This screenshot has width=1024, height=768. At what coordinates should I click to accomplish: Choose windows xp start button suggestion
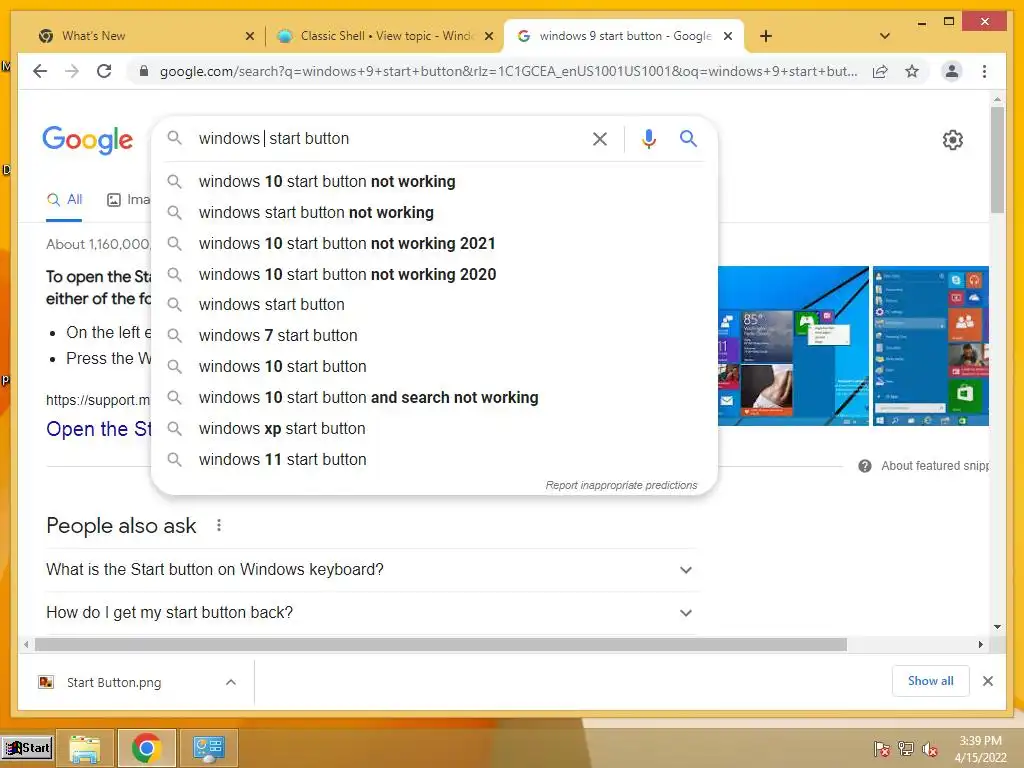click(x=434, y=428)
